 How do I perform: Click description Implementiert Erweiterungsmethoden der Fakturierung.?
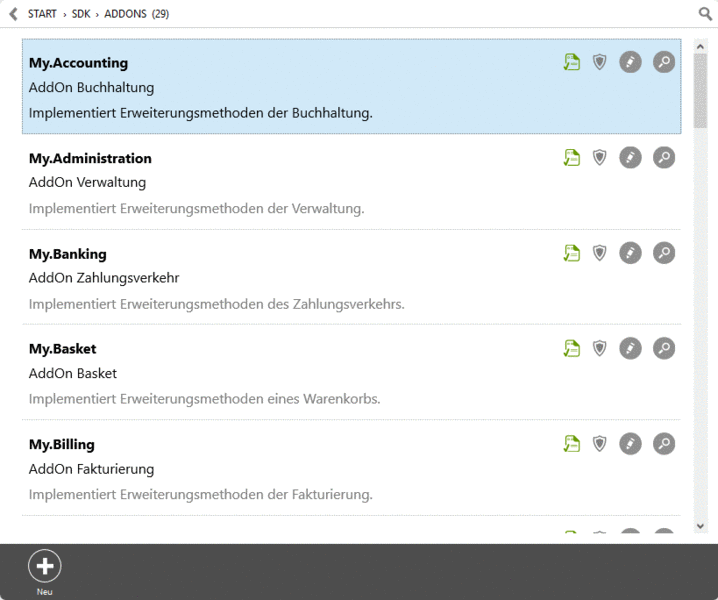(201, 495)
